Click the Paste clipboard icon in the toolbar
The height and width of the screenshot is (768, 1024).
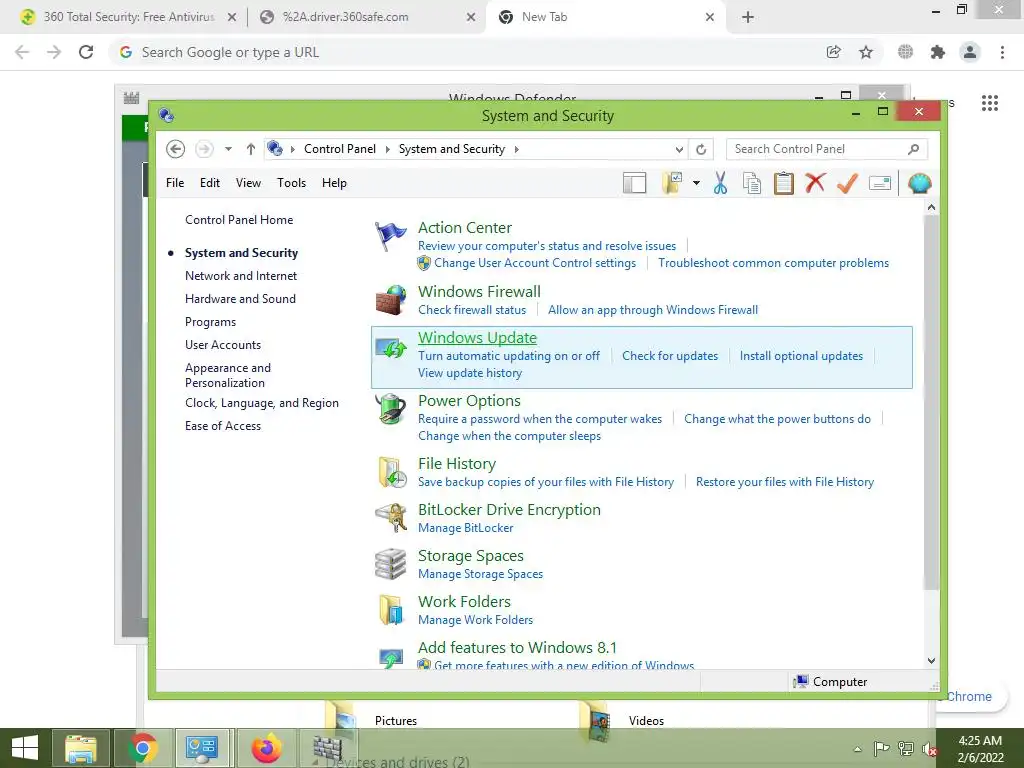click(784, 183)
